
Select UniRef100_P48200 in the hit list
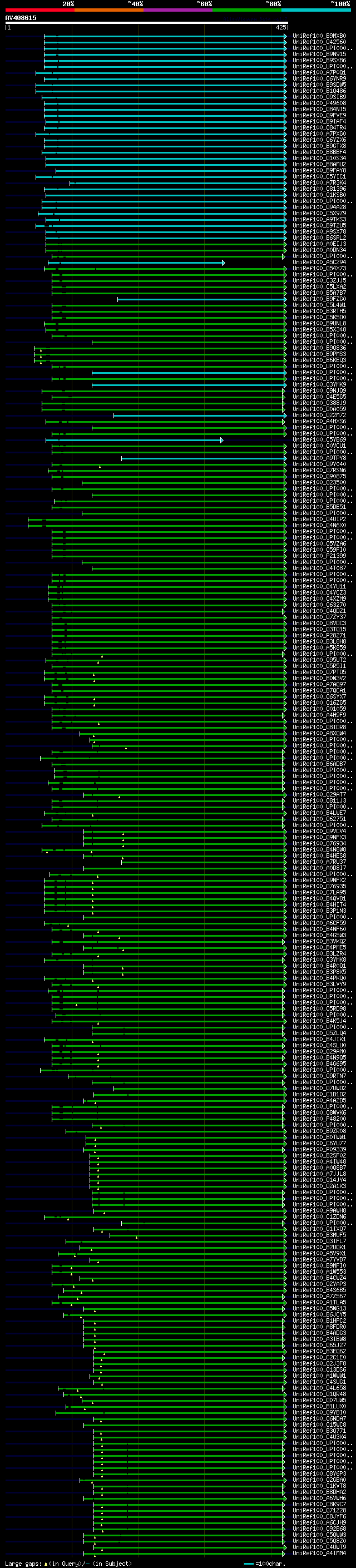(319, 1119)
